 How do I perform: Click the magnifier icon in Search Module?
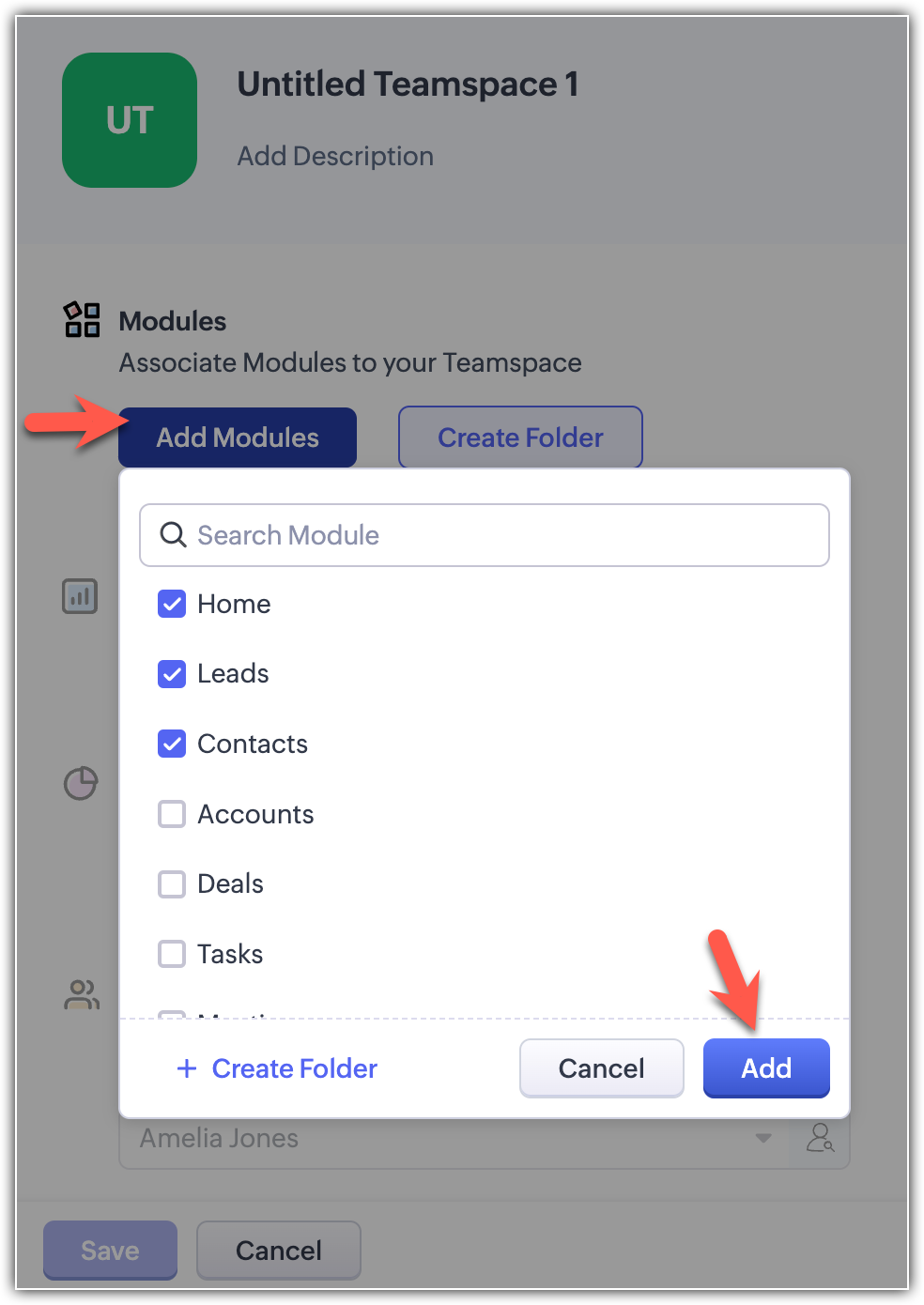point(173,535)
